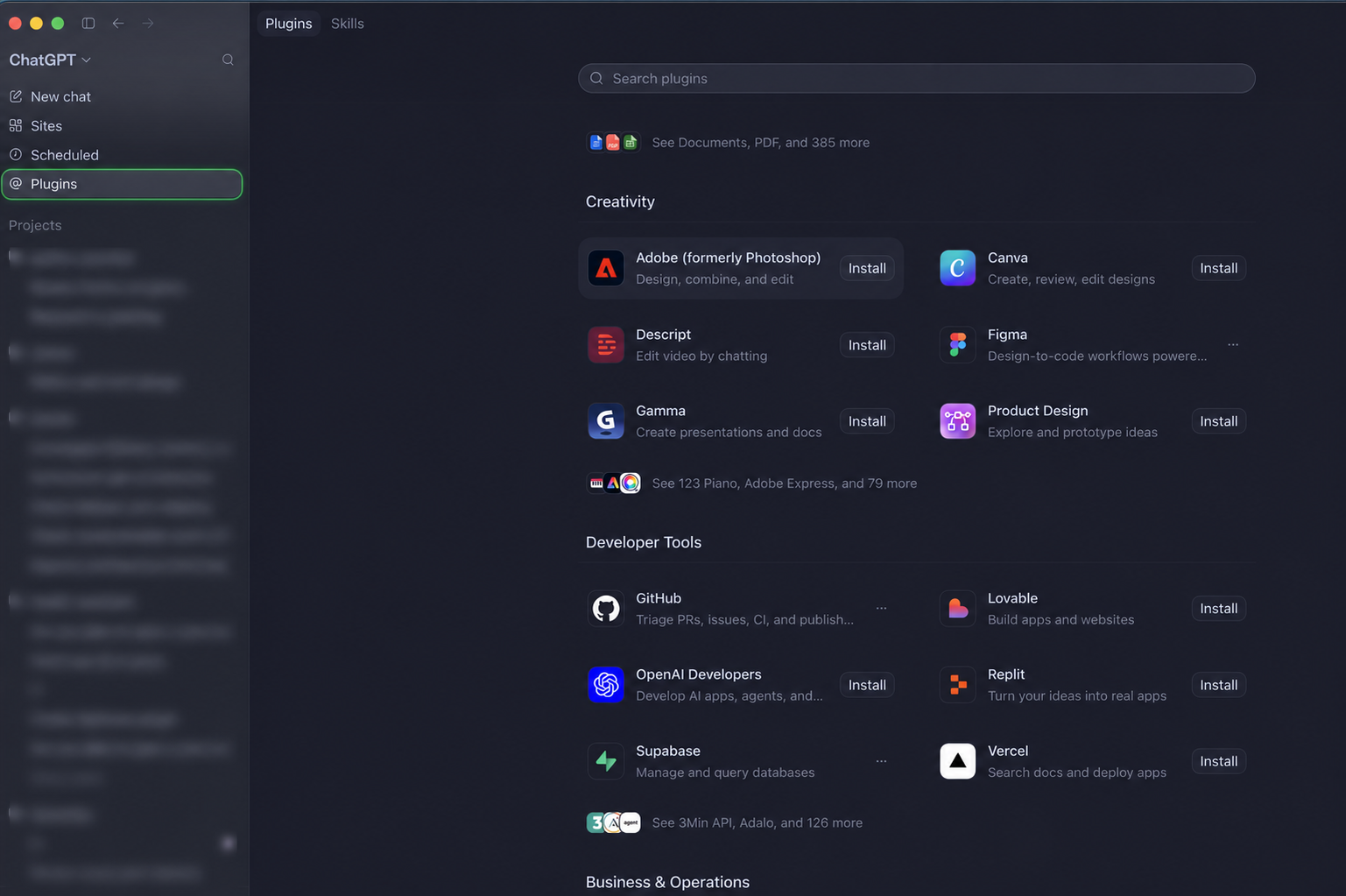Viewport: 1346px width, 896px height.
Task: Open the OpenAI Developers plugin icon
Action: point(606,685)
